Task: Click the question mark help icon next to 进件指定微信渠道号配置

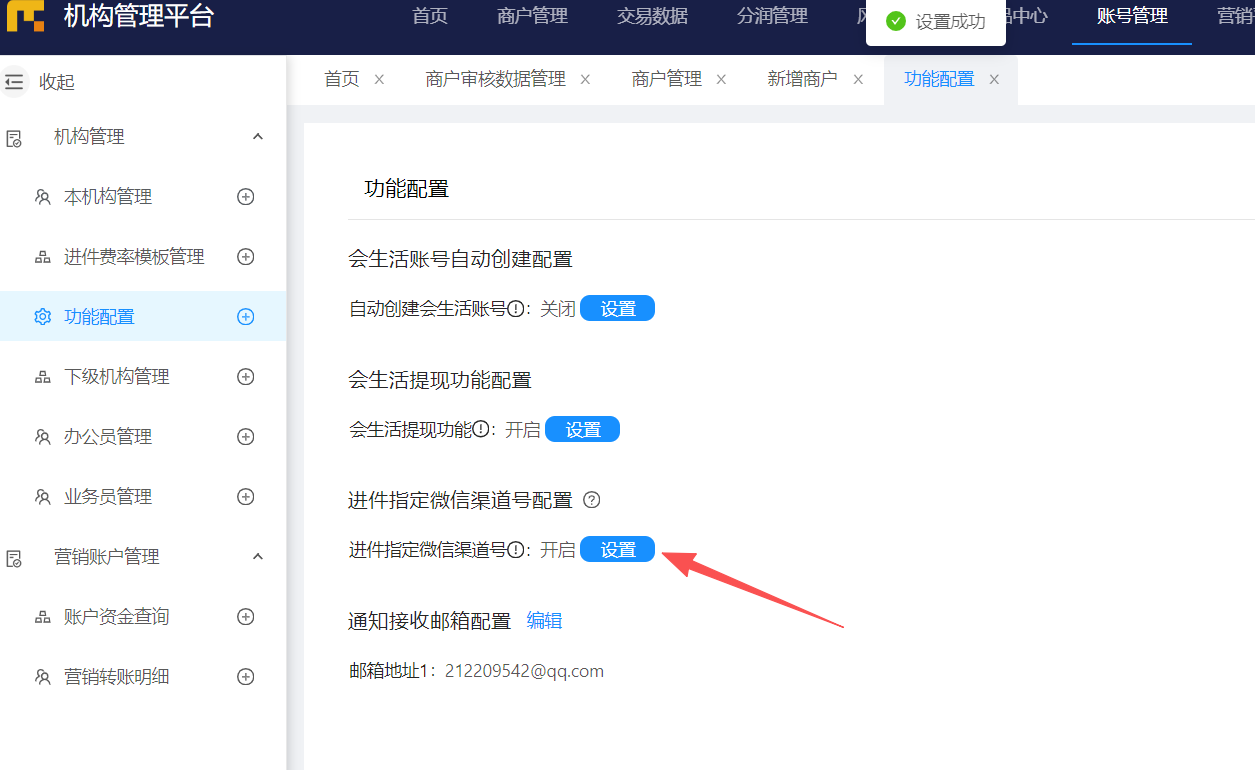Action: point(592,500)
